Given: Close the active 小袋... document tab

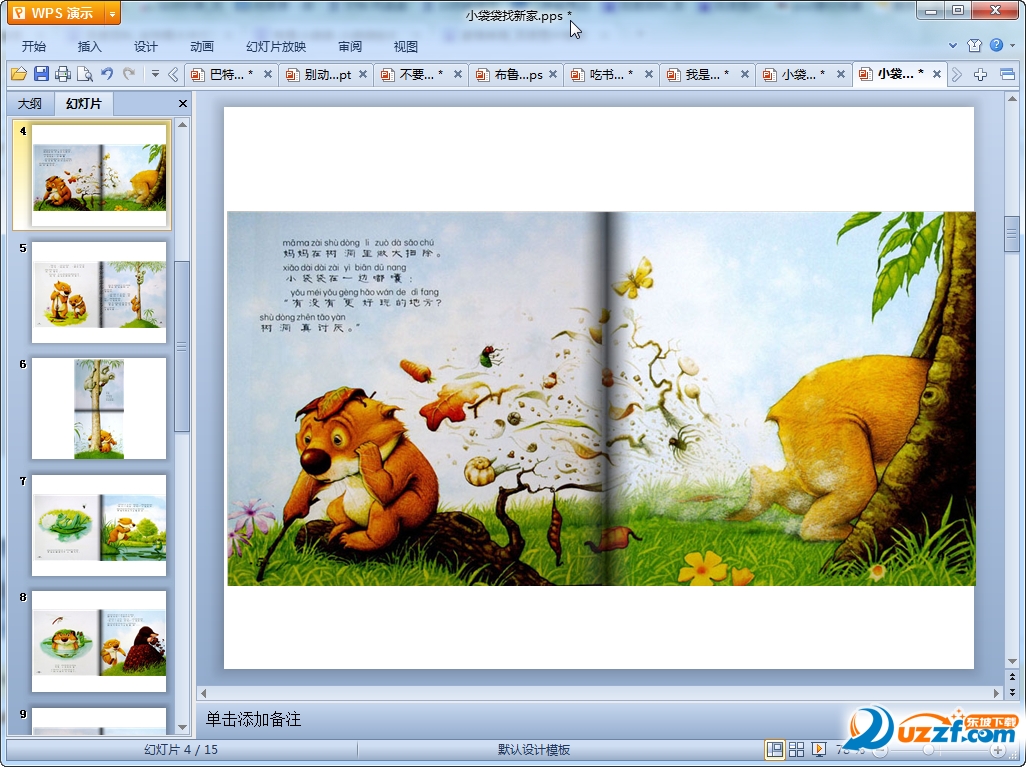Looking at the screenshot, I should (x=937, y=75).
